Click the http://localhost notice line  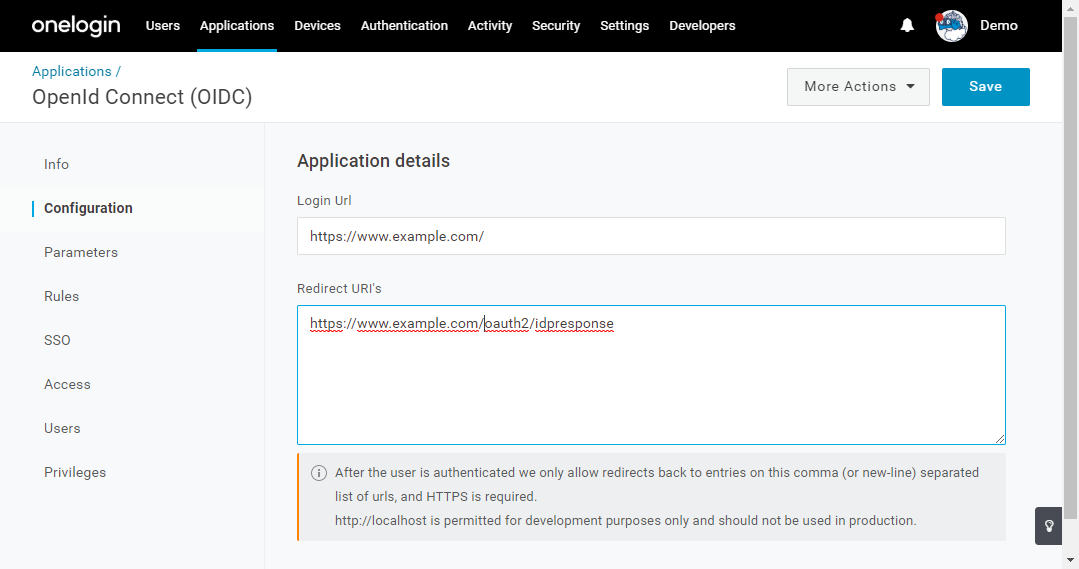(626, 521)
